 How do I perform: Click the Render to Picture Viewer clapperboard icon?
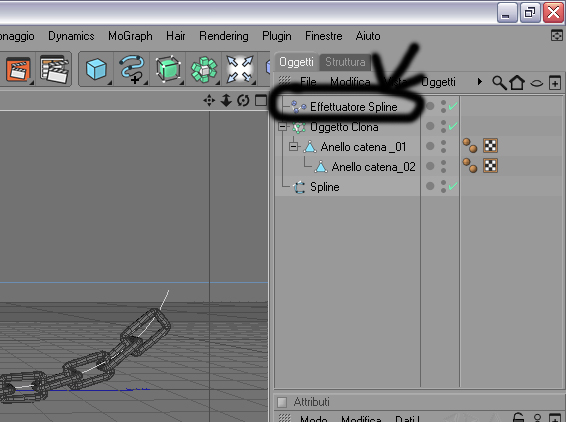point(18,69)
